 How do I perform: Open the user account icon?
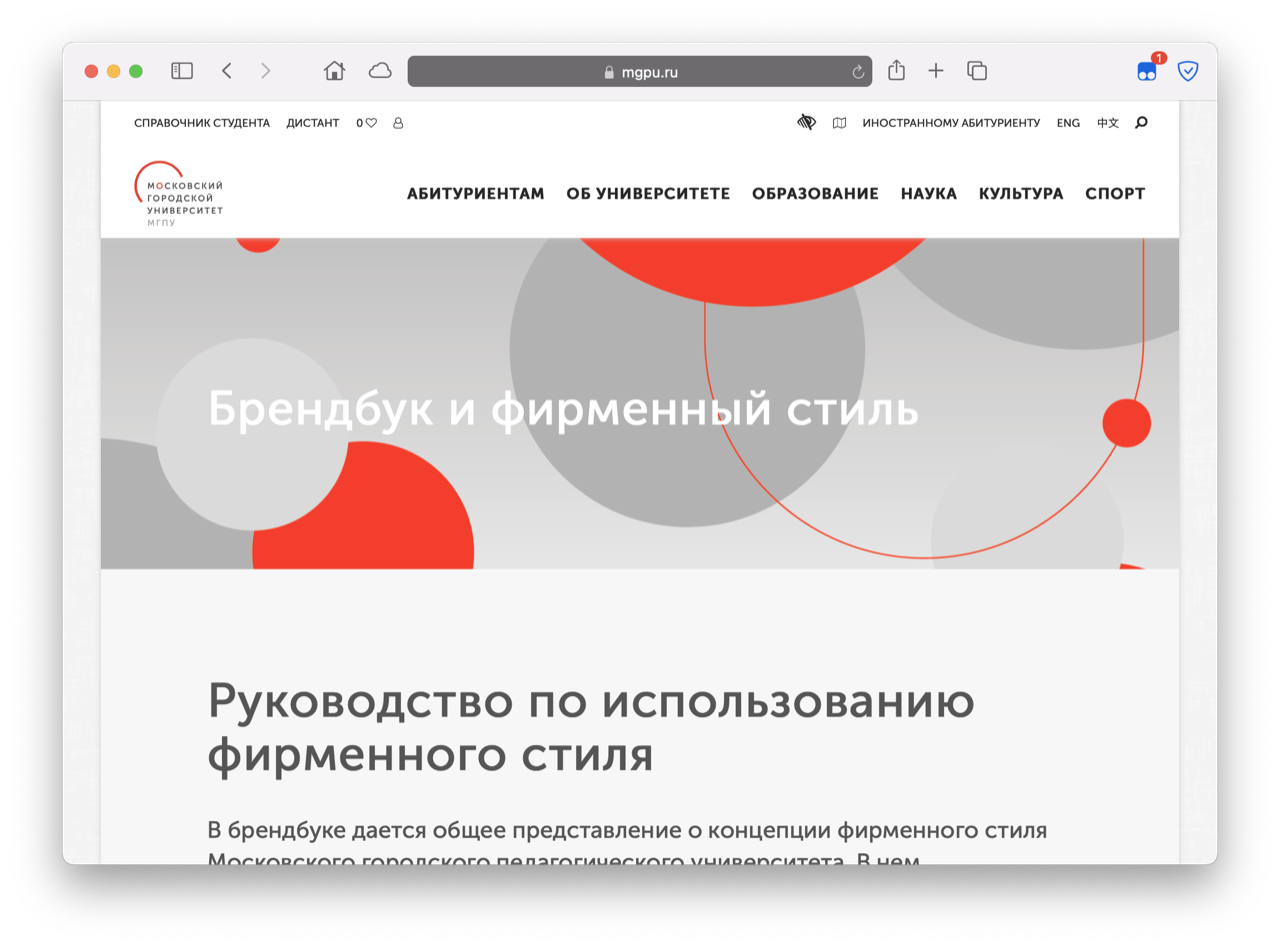pyautogui.click(x=398, y=123)
